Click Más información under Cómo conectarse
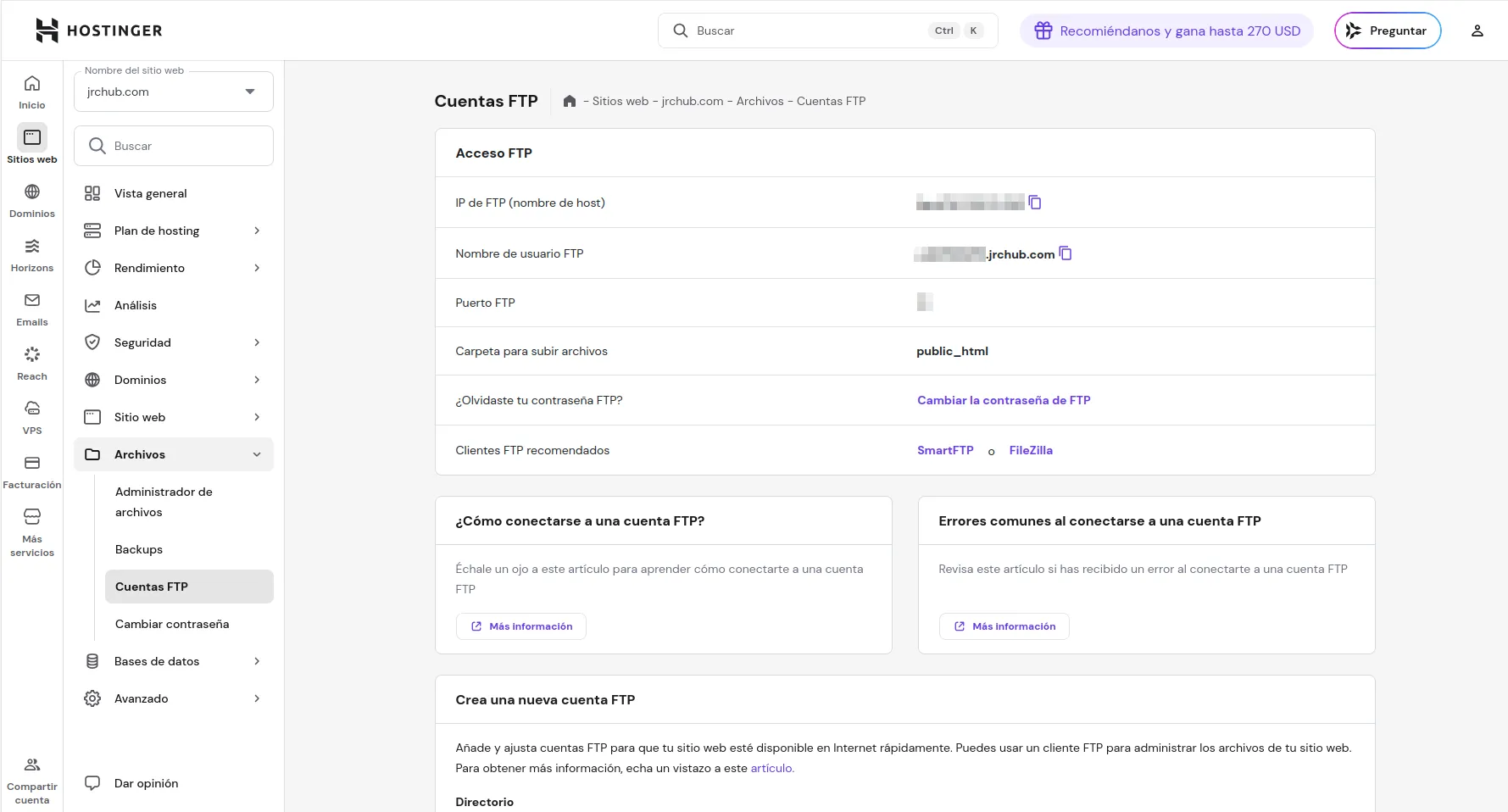 pyautogui.click(x=521, y=626)
